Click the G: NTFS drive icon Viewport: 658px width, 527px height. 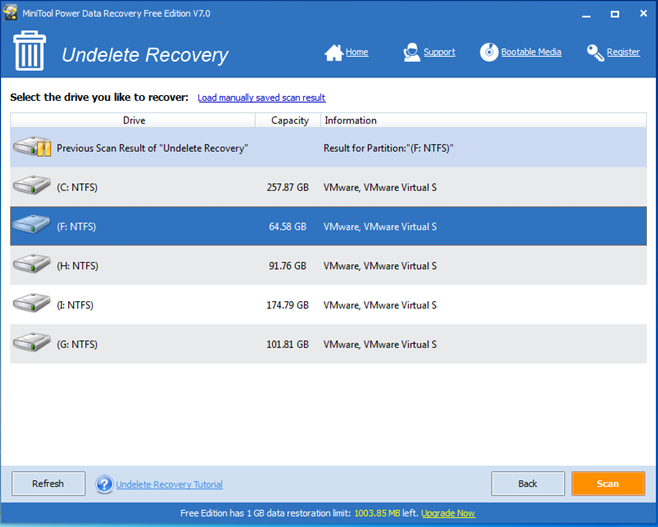pyautogui.click(x=31, y=342)
